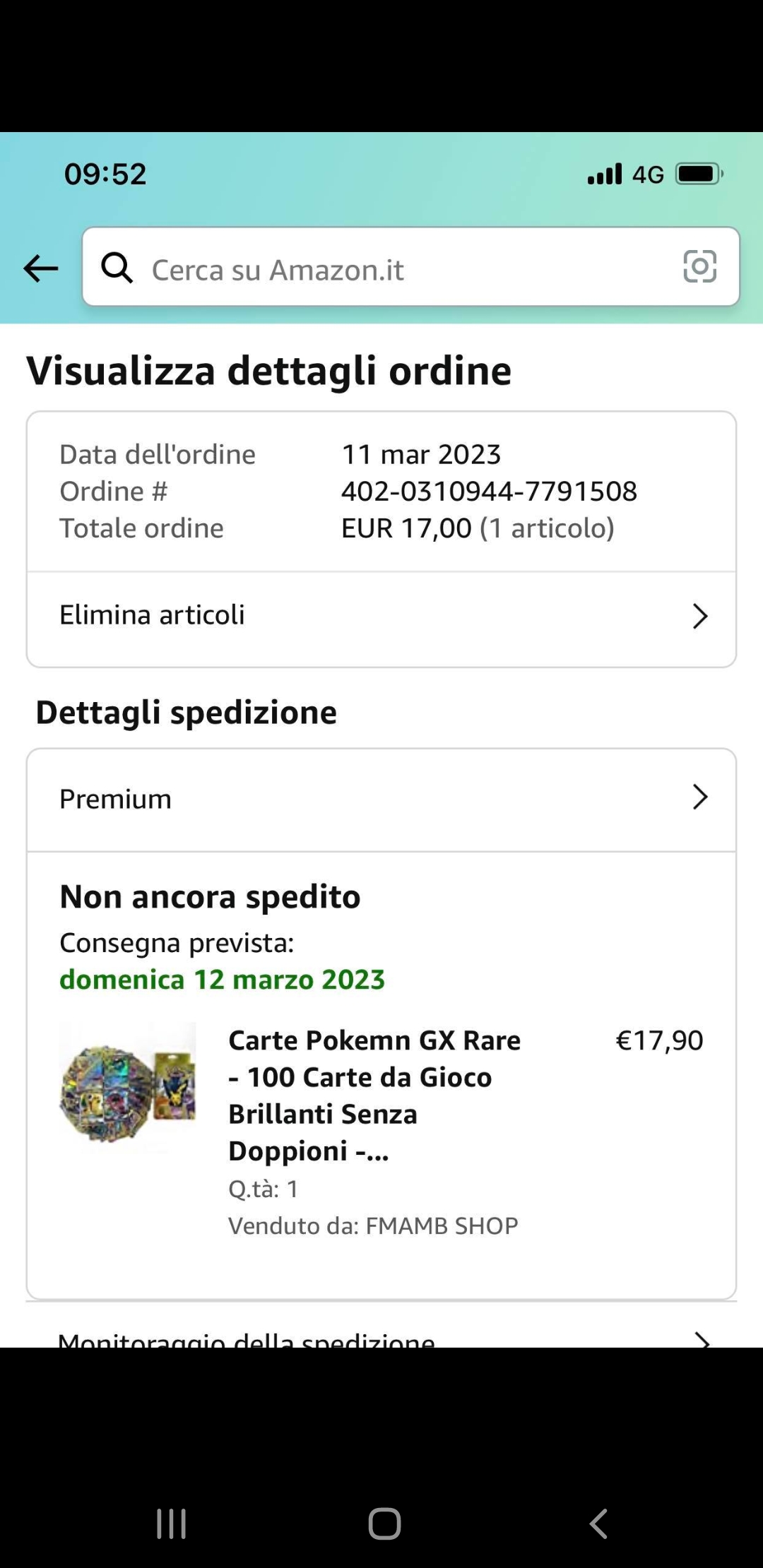Tap the Monitoraggio della spedizione row
The width and height of the screenshot is (763, 1568).
click(246, 1339)
